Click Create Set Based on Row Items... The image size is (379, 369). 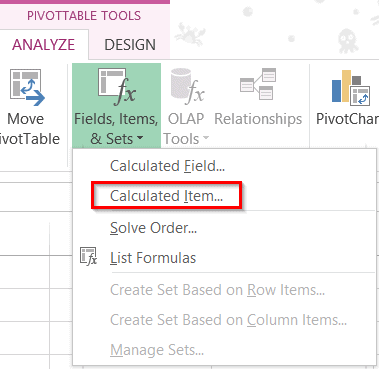217,290
